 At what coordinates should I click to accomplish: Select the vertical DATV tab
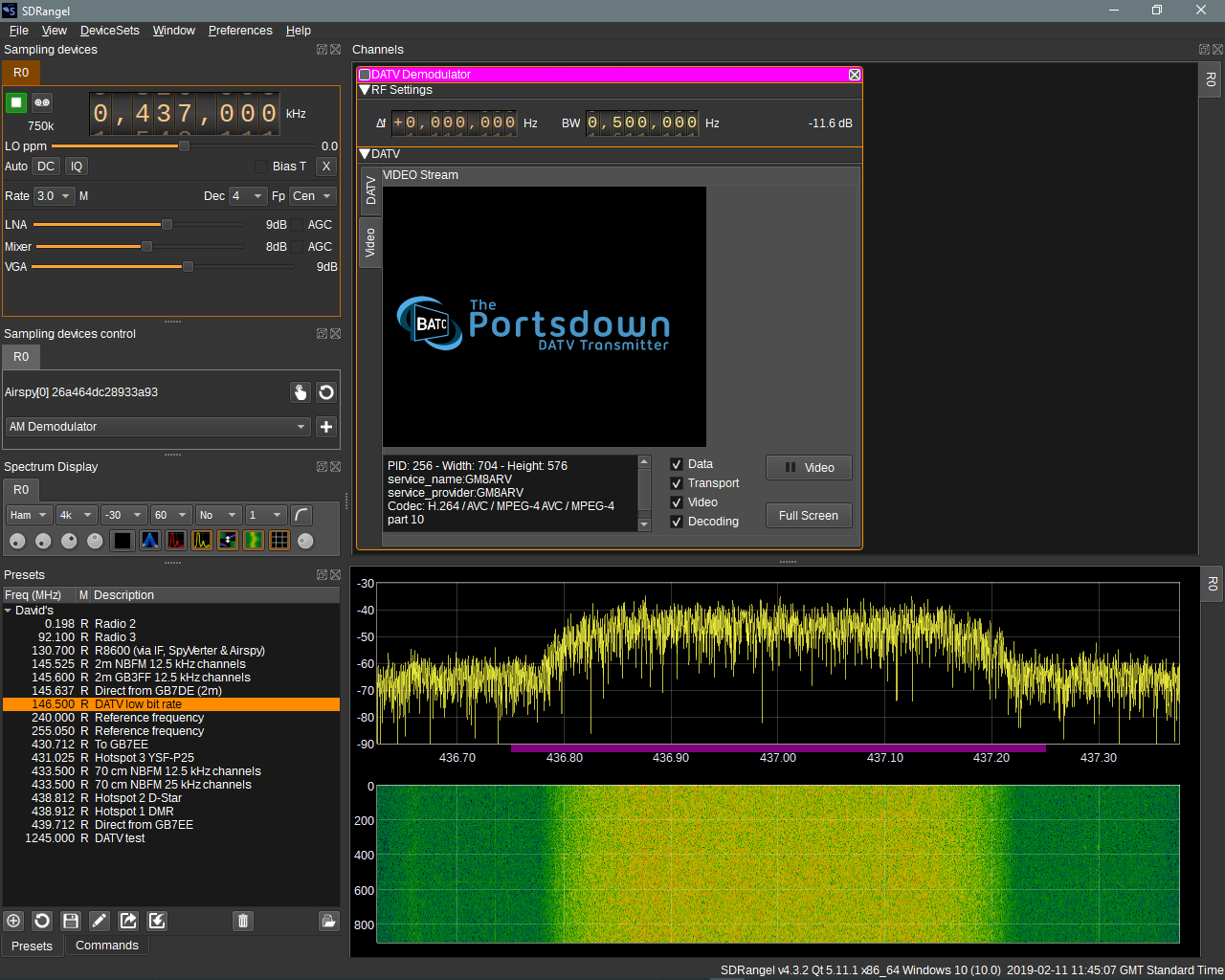click(370, 191)
